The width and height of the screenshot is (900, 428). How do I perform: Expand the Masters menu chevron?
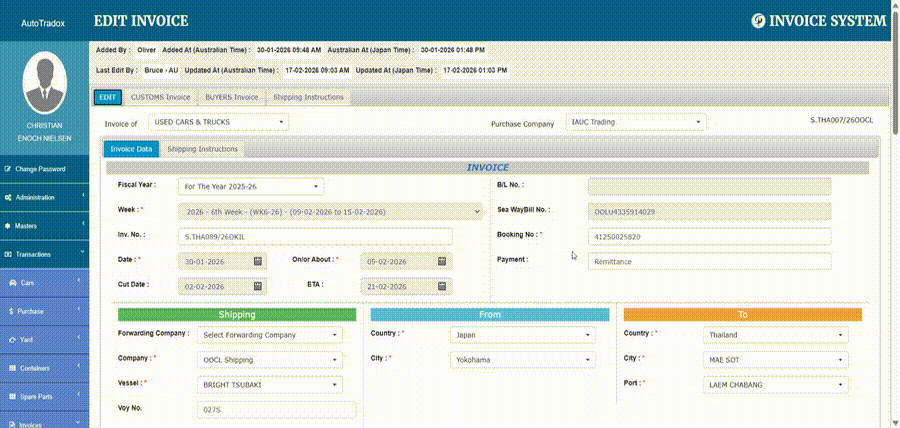tap(83, 224)
